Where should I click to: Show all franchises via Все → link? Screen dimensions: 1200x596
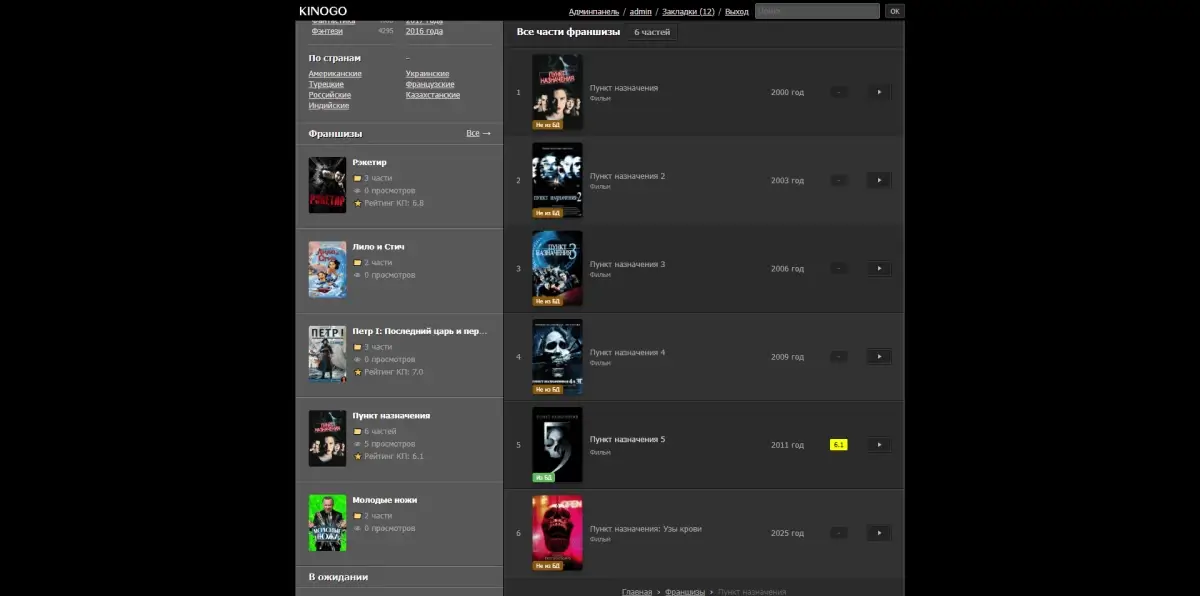[478, 133]
